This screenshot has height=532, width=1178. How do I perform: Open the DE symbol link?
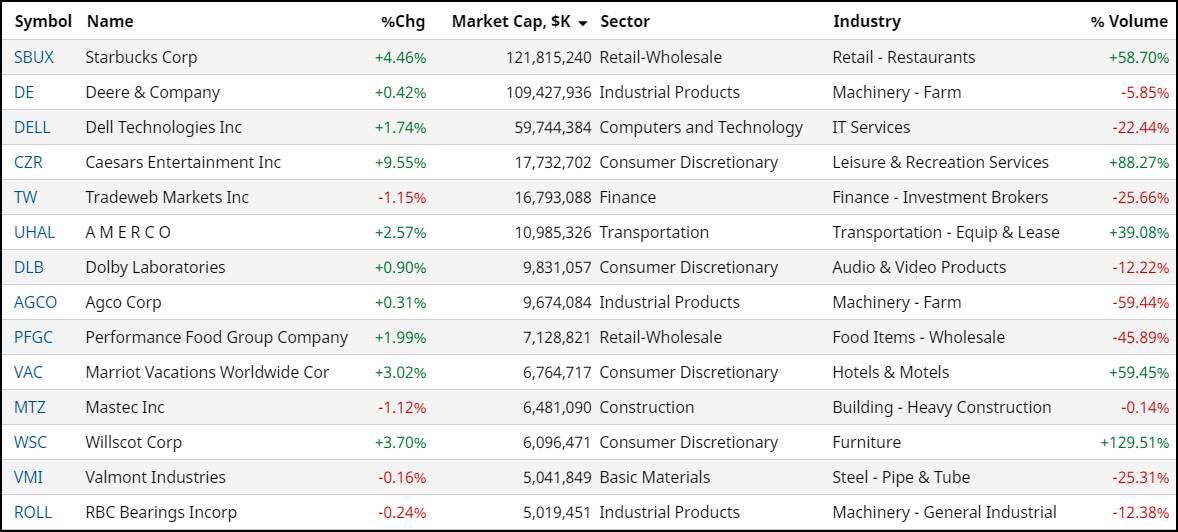(x=24, y=92)
